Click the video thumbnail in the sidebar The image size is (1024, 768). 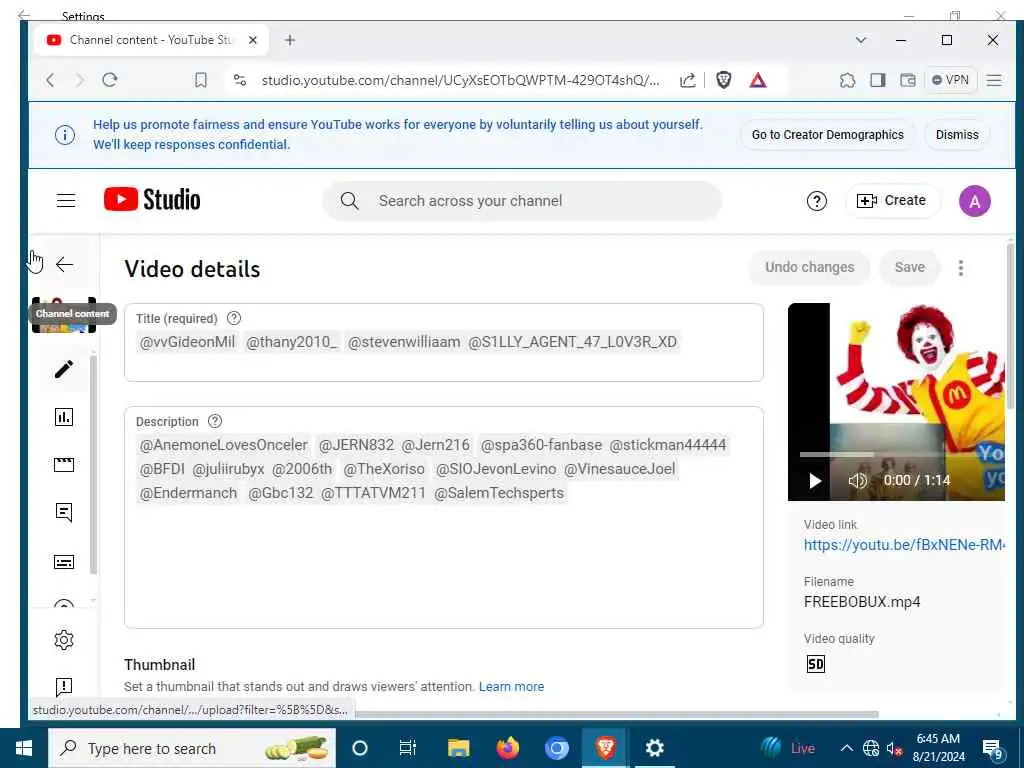[x=64, y=315]
